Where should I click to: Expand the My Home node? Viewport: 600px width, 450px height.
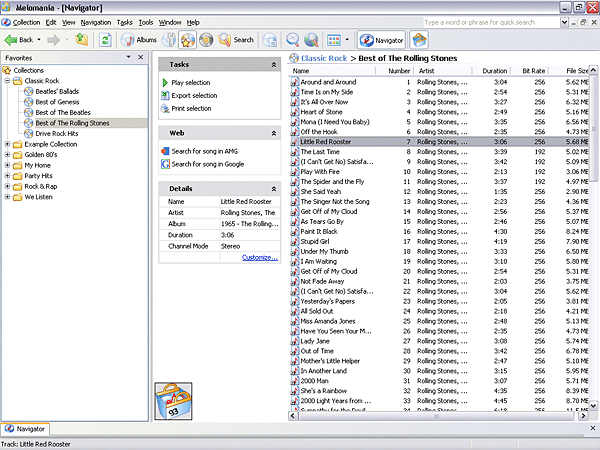[x=7, y=165]
